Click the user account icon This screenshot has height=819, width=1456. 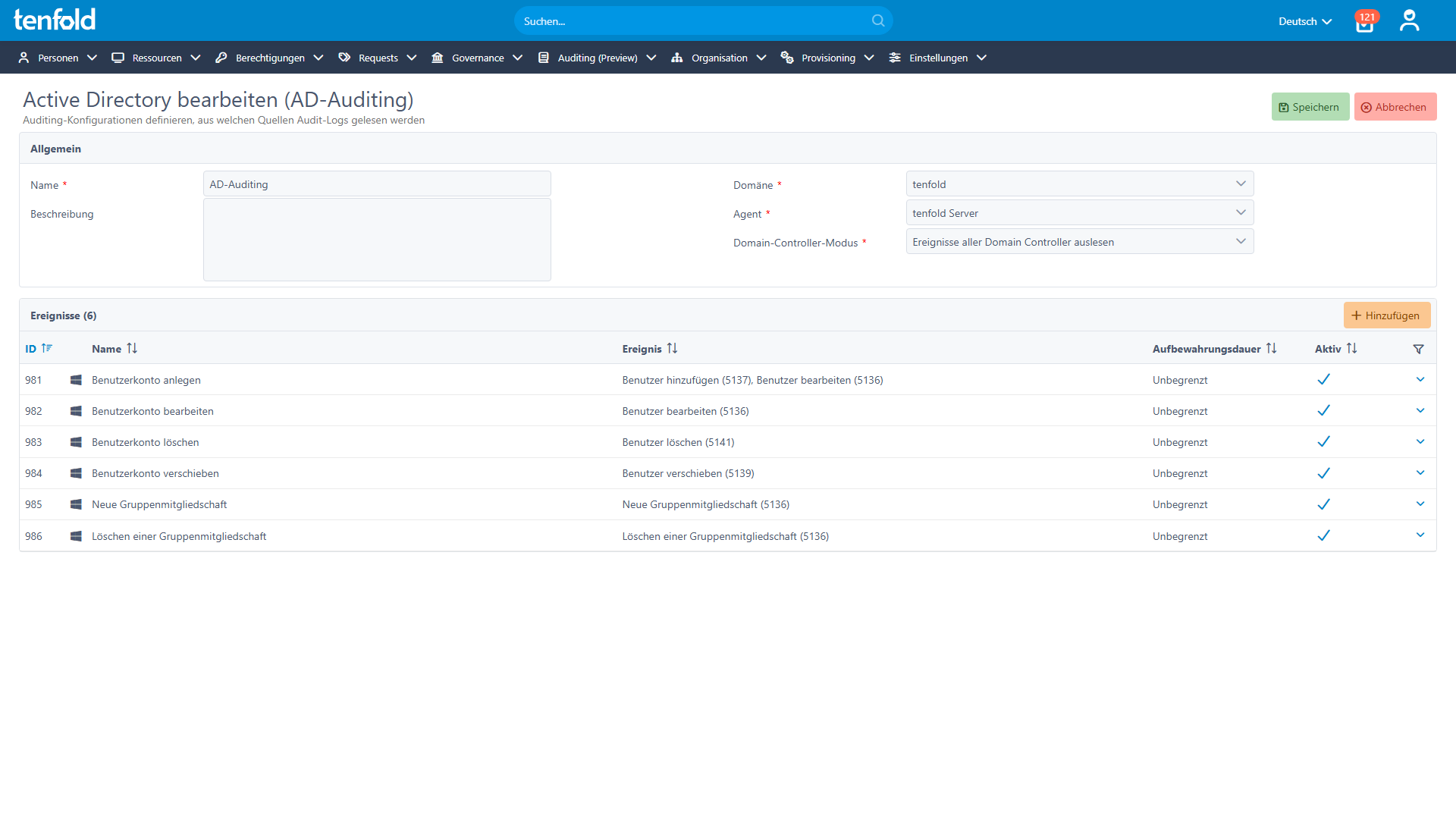[x=1409, y=20]
